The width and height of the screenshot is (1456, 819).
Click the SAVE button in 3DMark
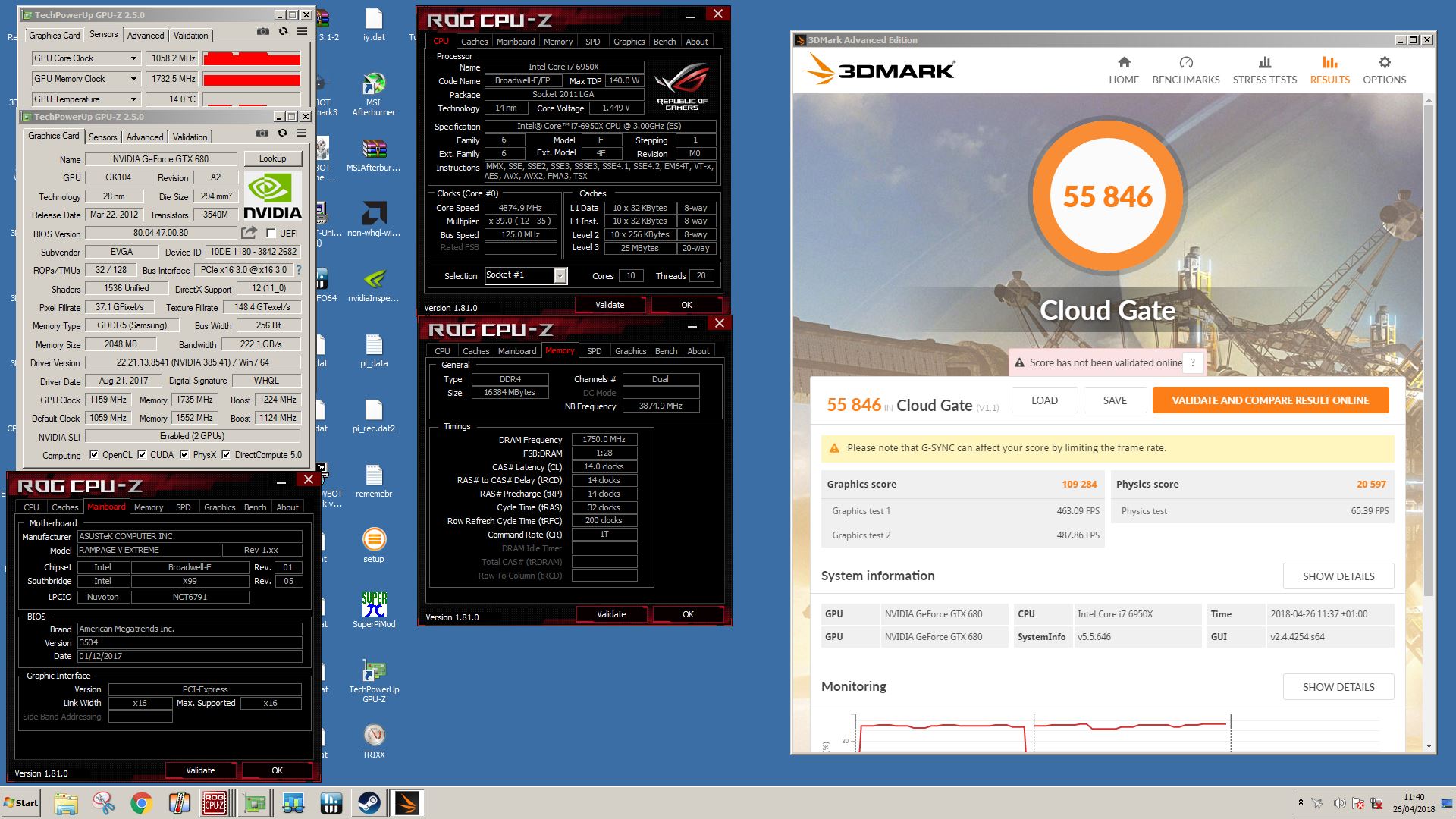(1115, 400)
